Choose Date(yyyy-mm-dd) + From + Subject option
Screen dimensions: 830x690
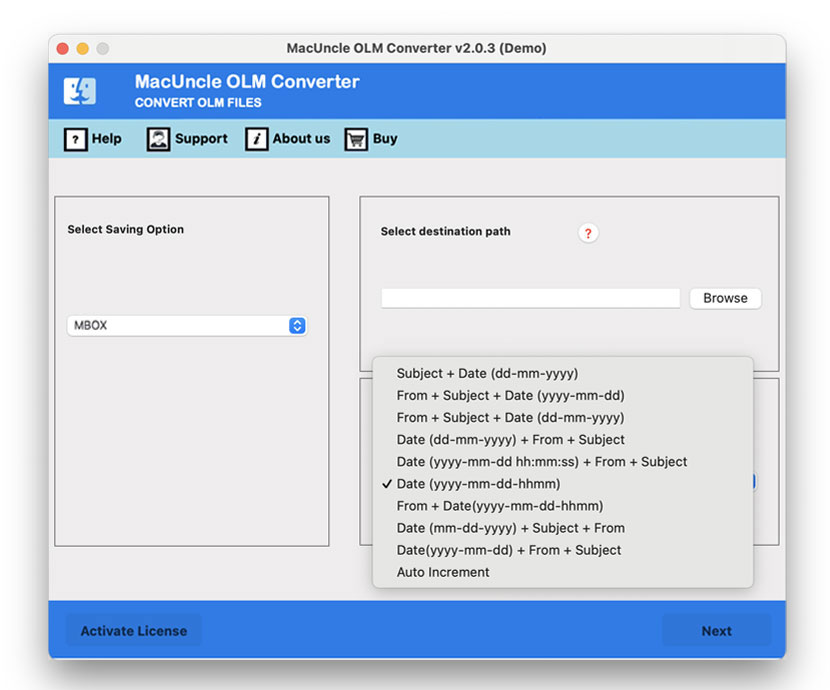(508, 550)
